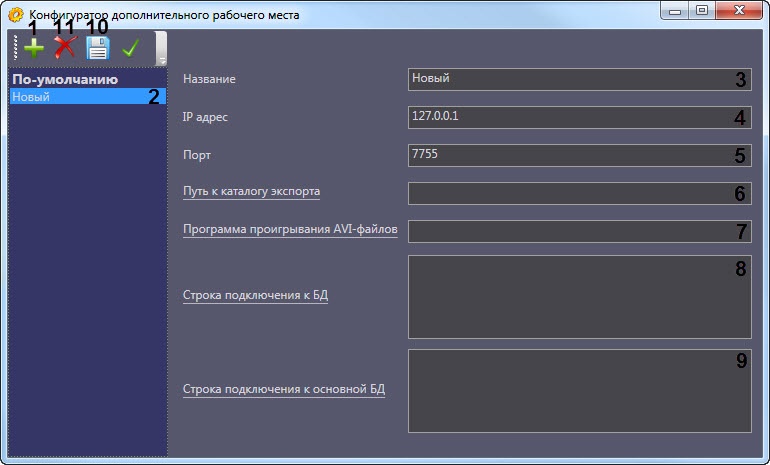This screenshot has width=770, height=465.
Task: Maximize the configurator window
Action: tap(701, 11)
